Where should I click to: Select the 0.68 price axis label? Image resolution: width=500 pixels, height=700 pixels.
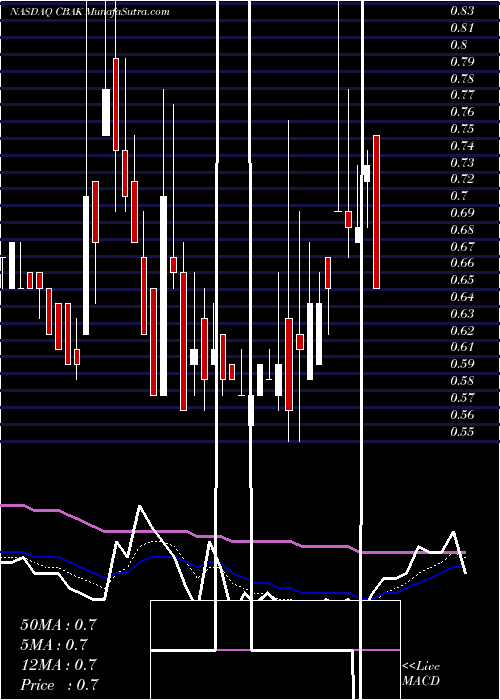462,230
